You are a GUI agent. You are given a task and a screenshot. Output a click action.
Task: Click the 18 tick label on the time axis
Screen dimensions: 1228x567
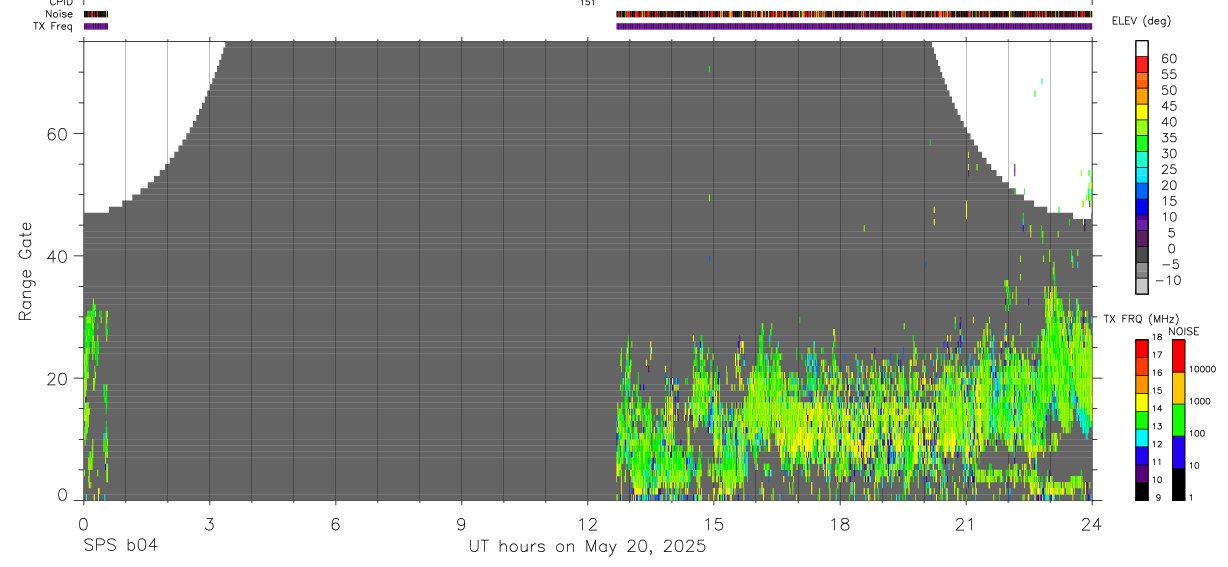click(839, 524)
